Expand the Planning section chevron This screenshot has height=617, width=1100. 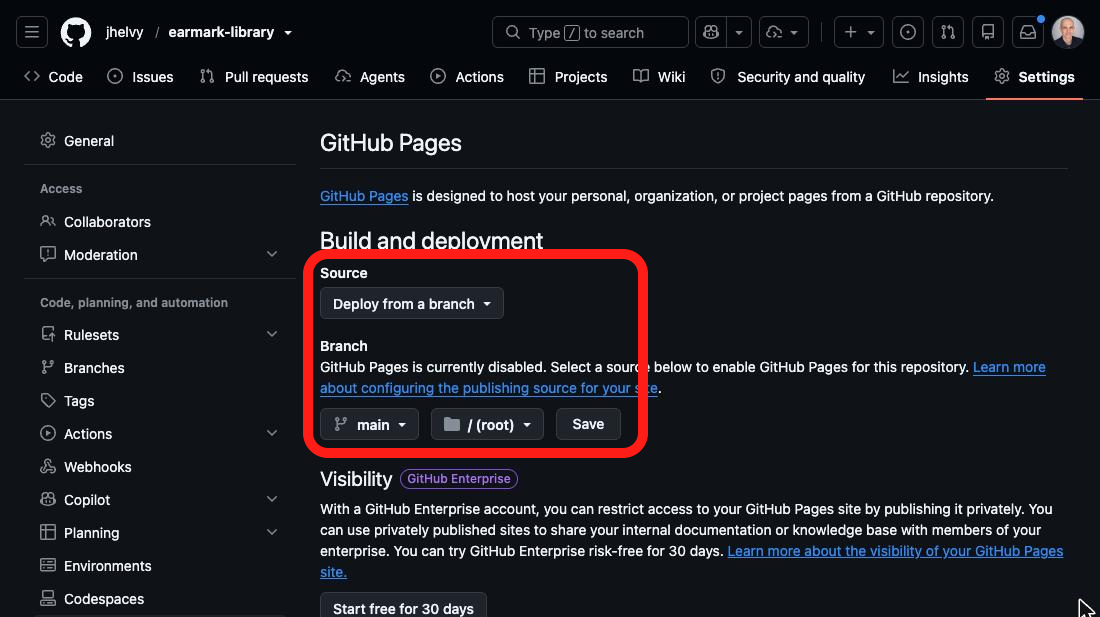point(271,532)
